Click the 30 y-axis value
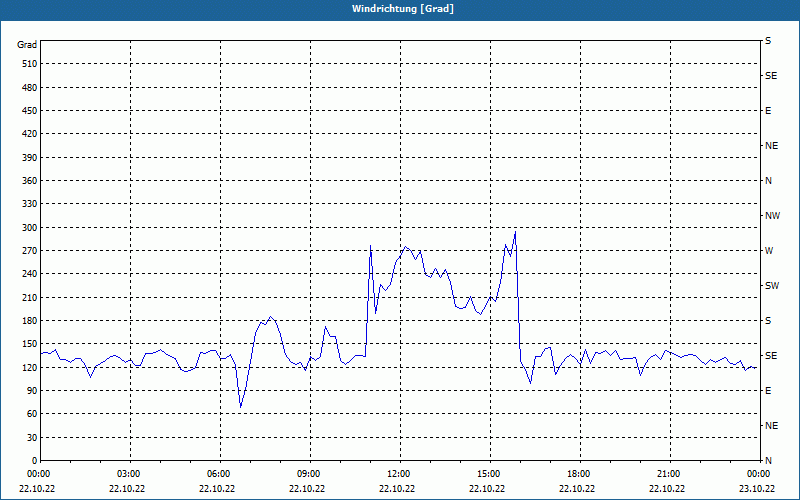 coord(32,438)
